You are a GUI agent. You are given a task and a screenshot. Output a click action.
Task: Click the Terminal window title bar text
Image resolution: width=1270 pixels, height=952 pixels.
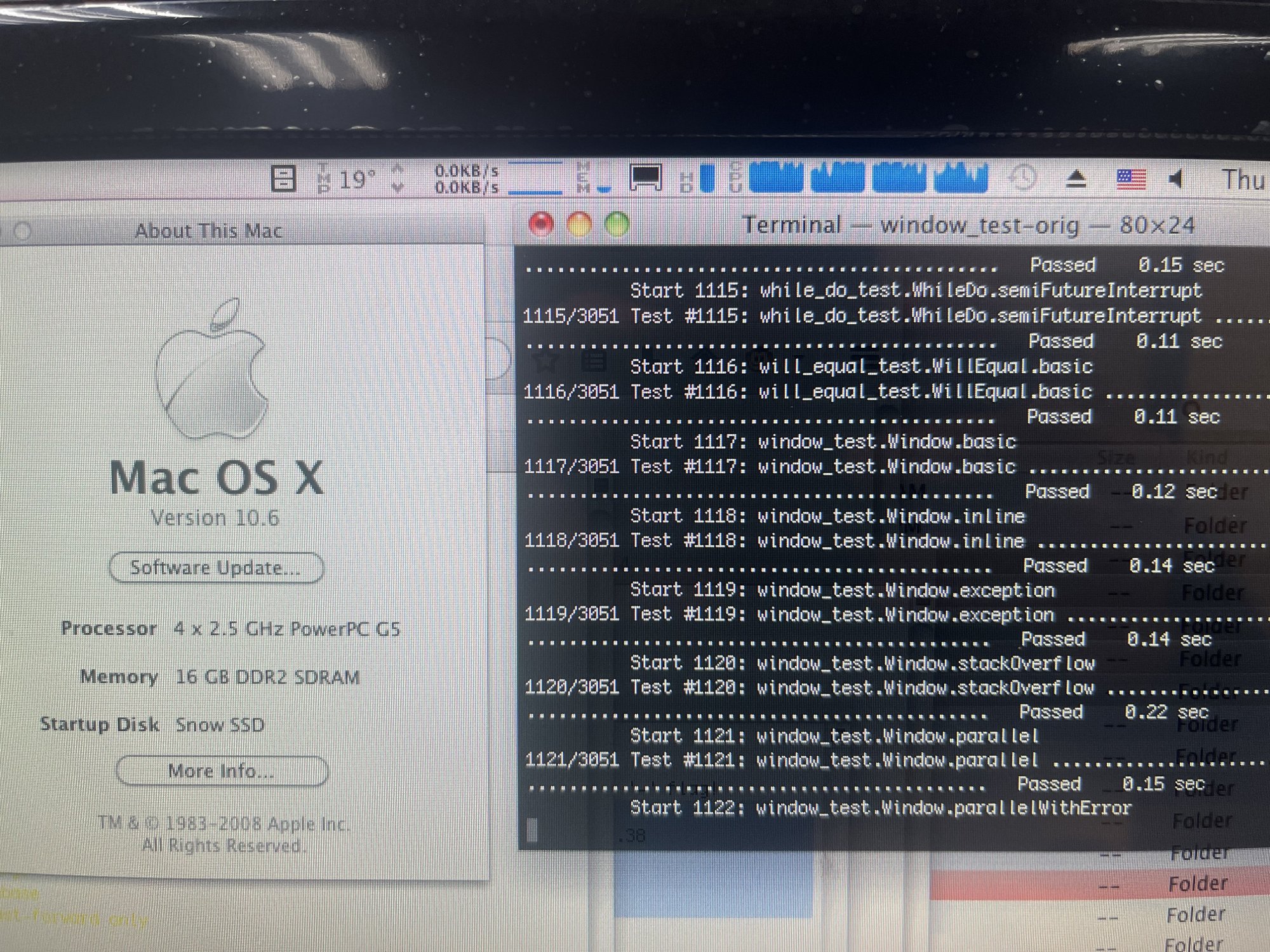pyautogui.click(x=969, y=225)
